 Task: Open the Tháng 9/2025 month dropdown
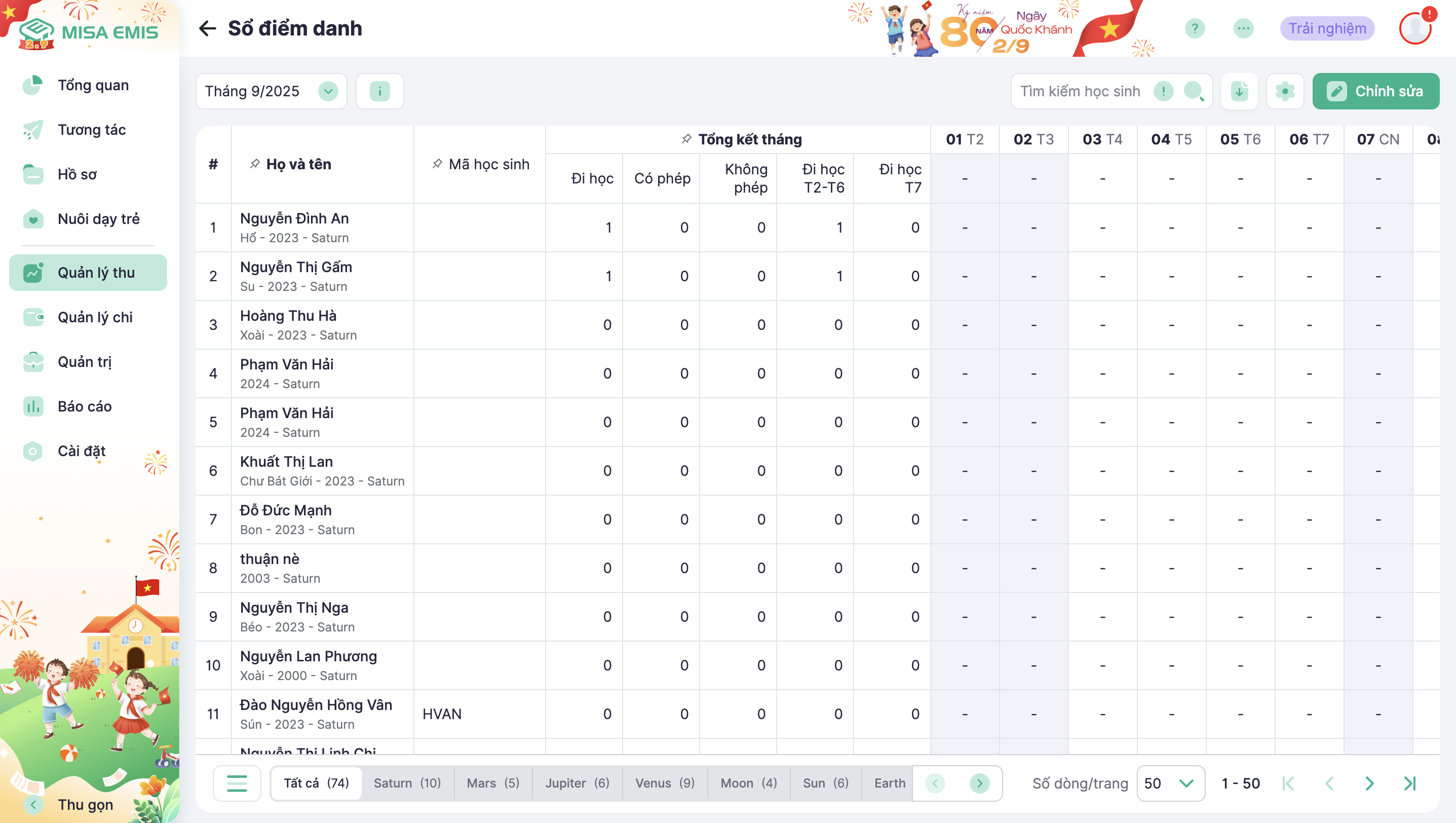point(328,91)
